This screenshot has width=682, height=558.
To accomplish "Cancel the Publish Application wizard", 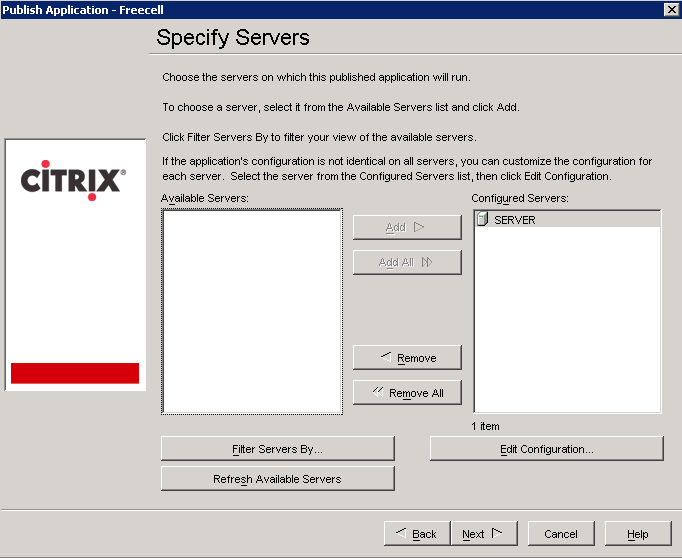I will [x=561, y=533].
